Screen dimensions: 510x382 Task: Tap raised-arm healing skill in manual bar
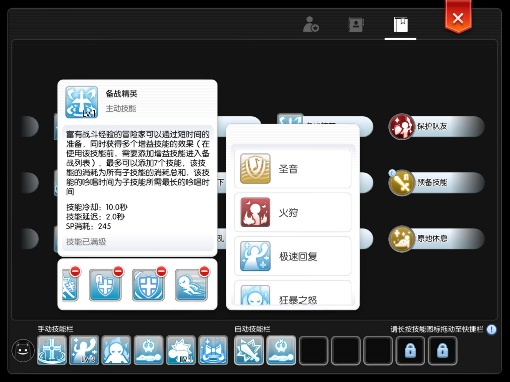84,350
